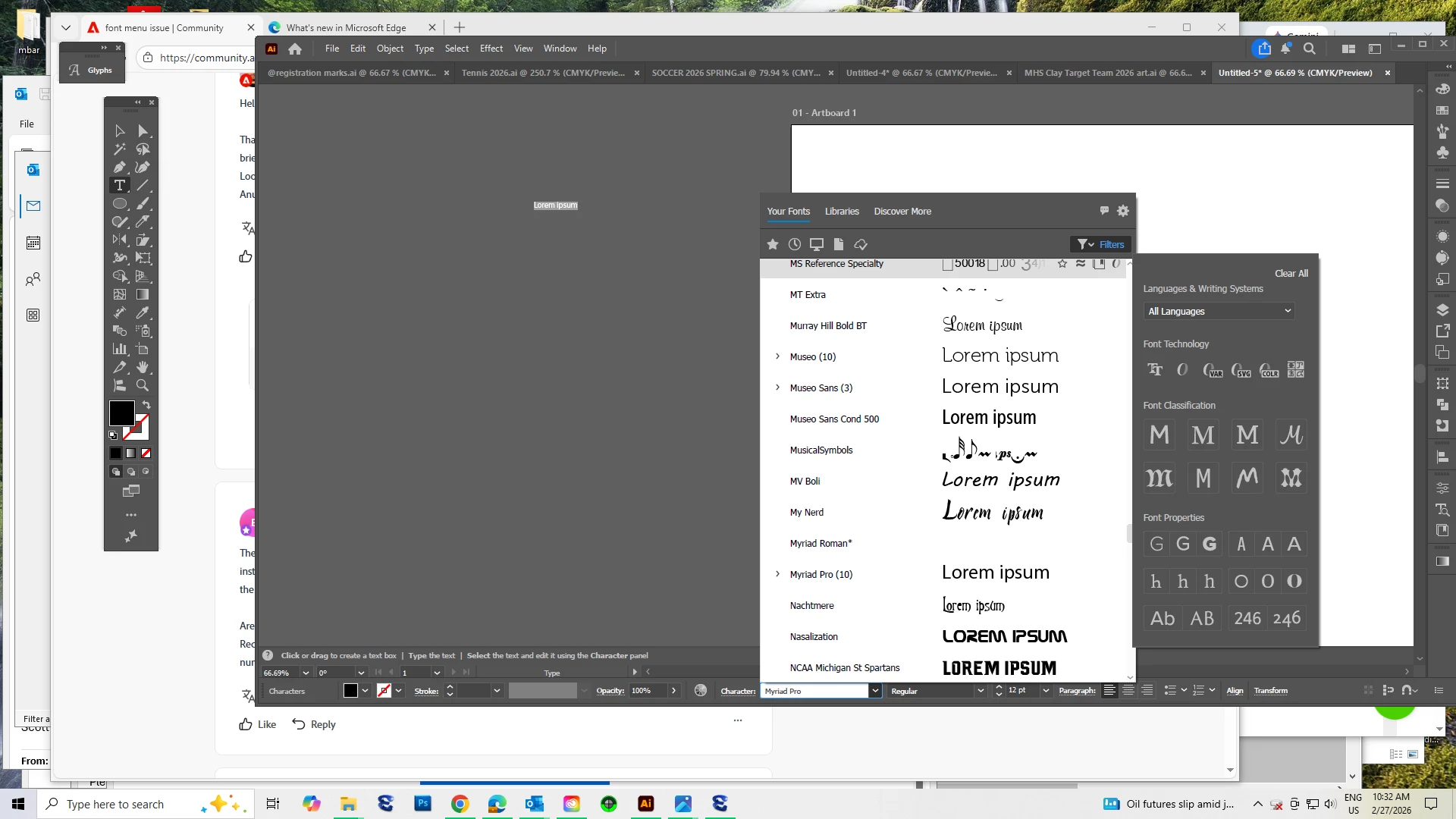The height and width of the screenshot is (819, 1456).
Task: Open the All Languages dropdown
Action: [1219, 311]
